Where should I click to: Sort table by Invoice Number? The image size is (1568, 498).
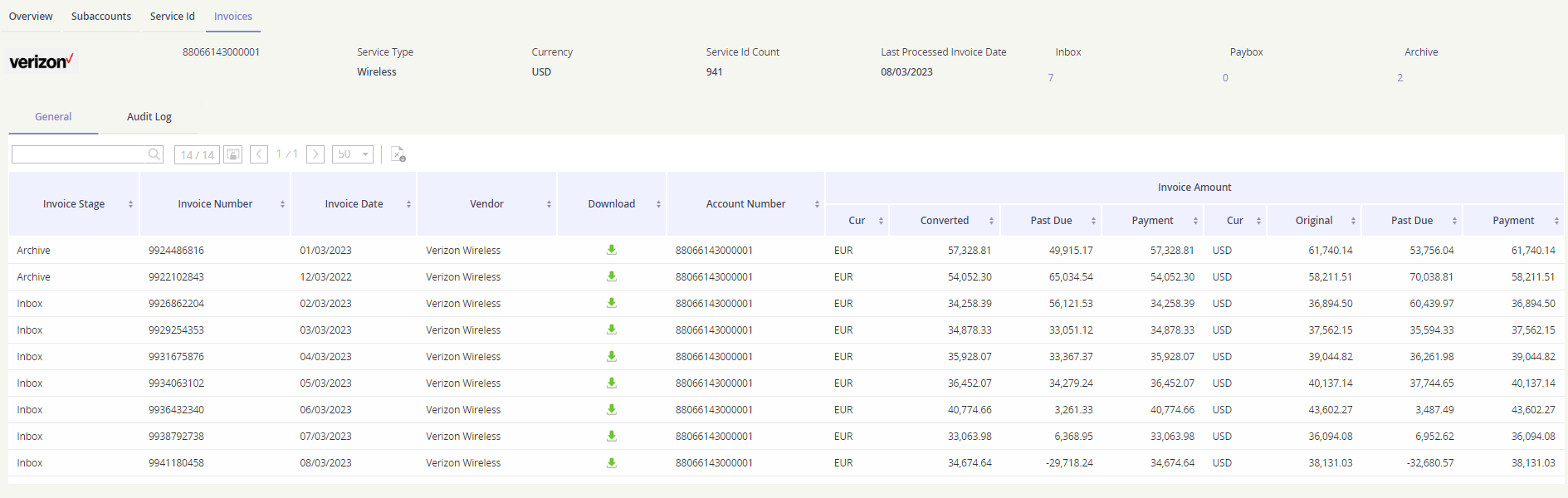click(282, 204)
